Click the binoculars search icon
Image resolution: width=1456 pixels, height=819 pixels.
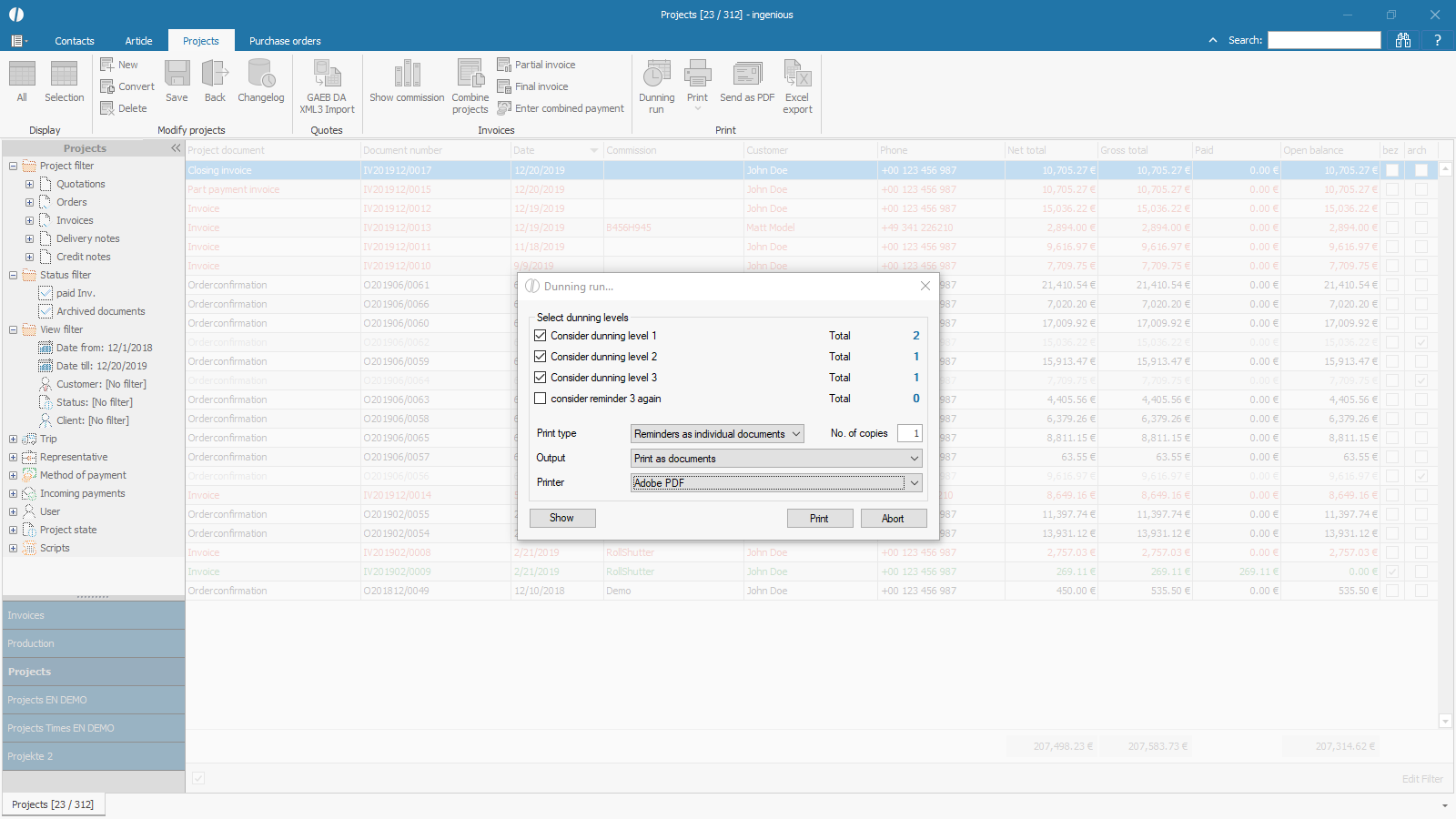pos(1403,40)
